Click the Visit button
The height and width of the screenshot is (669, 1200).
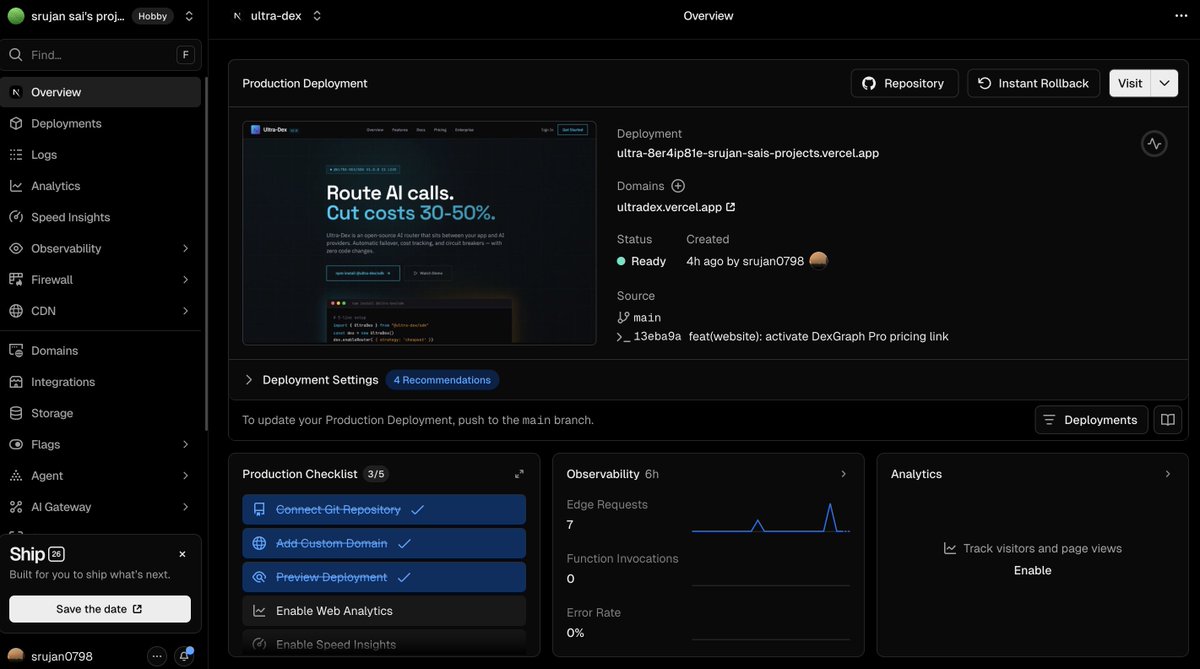pyautogui.click(x=1130, y=83)
